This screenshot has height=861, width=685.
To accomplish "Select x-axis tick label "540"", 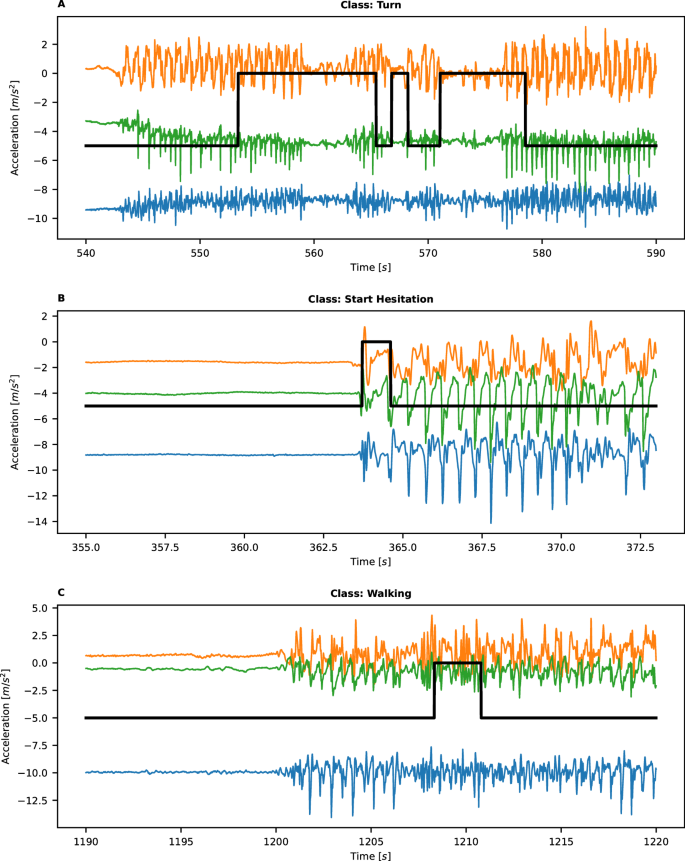I will (x=86, y=253).
